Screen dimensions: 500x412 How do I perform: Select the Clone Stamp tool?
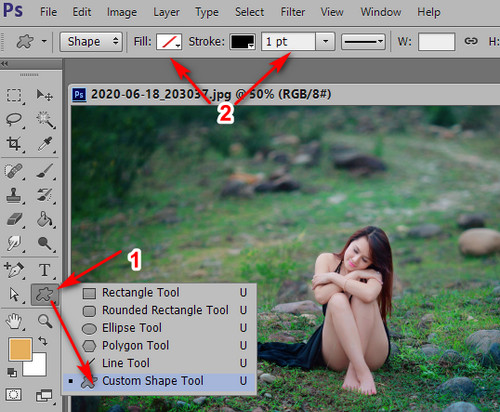point(14,196)
